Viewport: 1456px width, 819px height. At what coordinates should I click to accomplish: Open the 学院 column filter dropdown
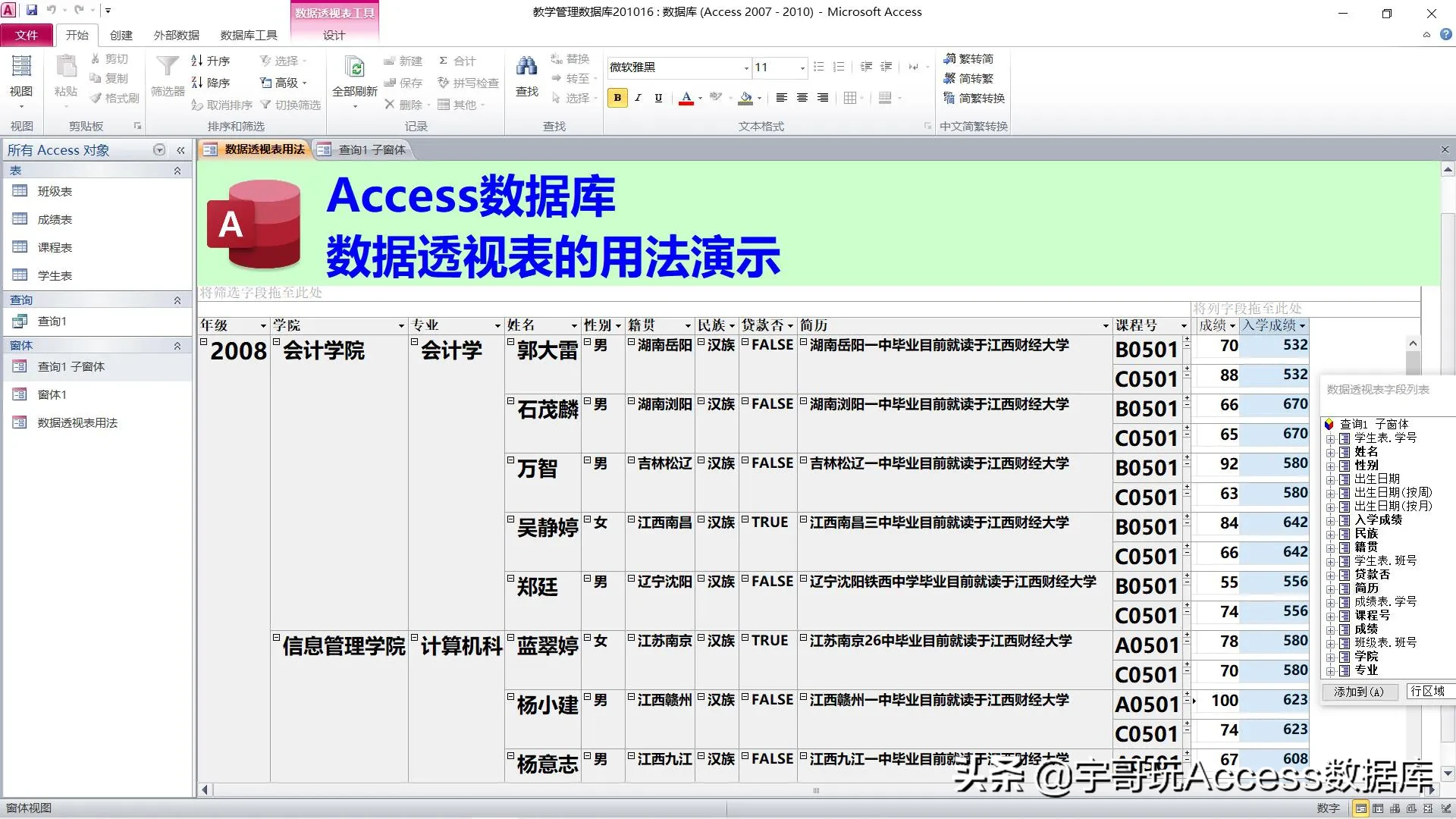(x=401, y=326)
